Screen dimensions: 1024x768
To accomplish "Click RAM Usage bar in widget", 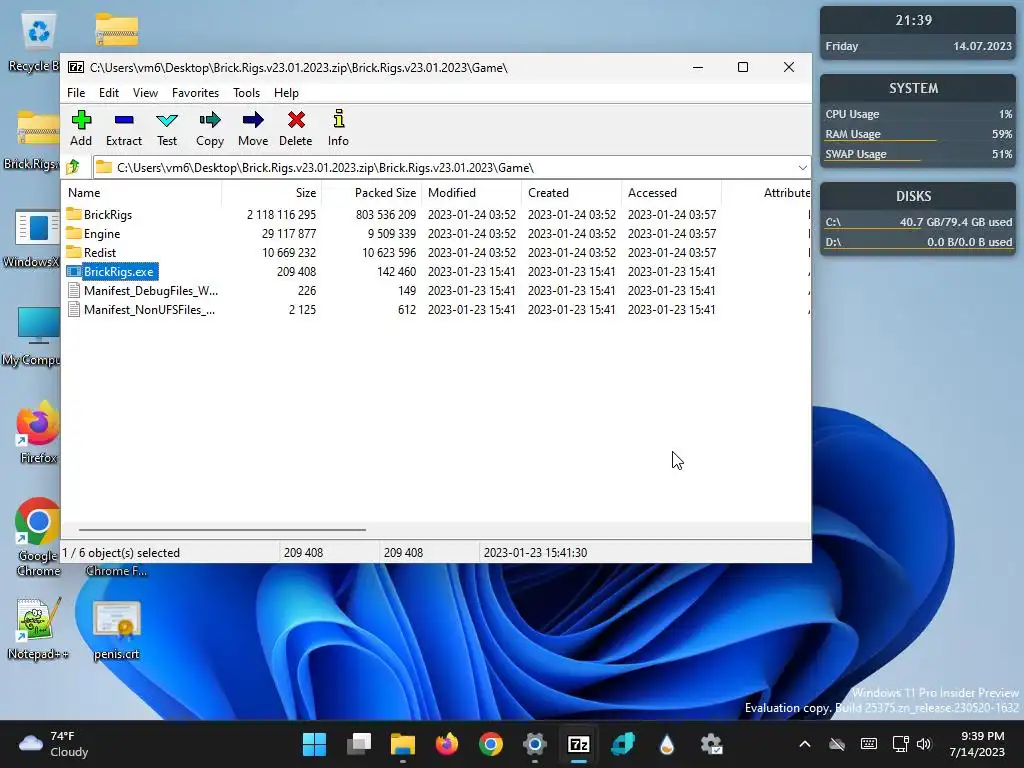I will [918, 134].
